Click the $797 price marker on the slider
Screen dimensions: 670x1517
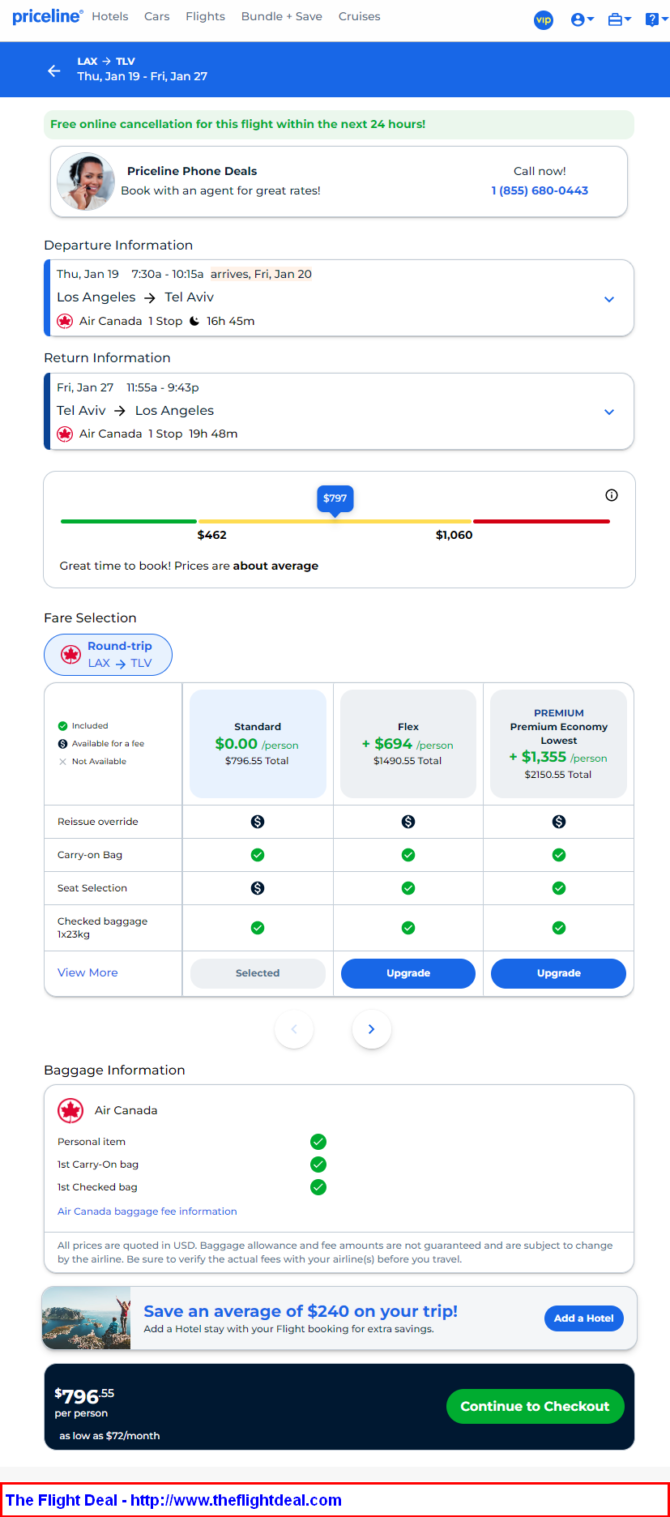(x=335, y=498)
